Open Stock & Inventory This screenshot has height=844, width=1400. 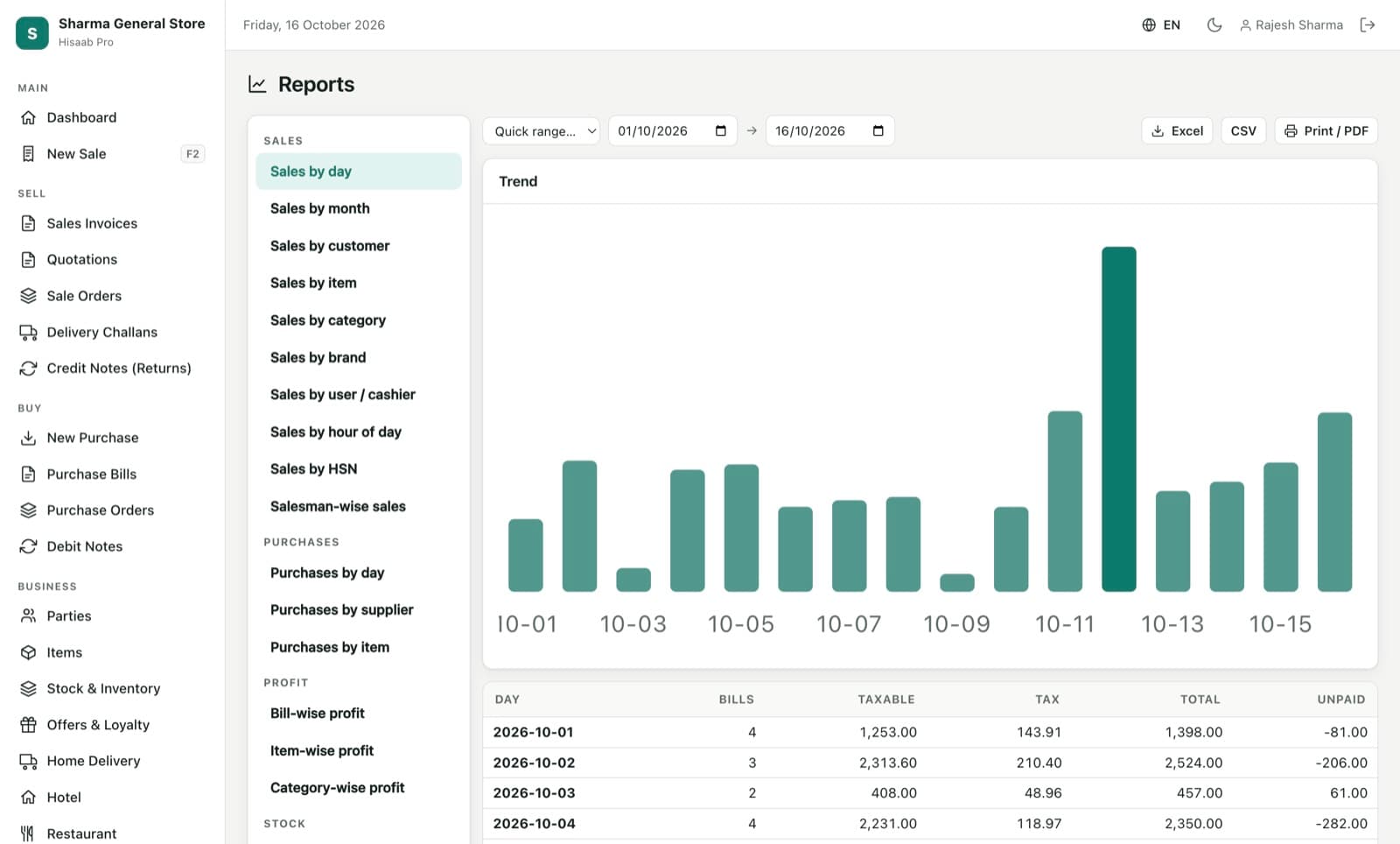(112, 688)
